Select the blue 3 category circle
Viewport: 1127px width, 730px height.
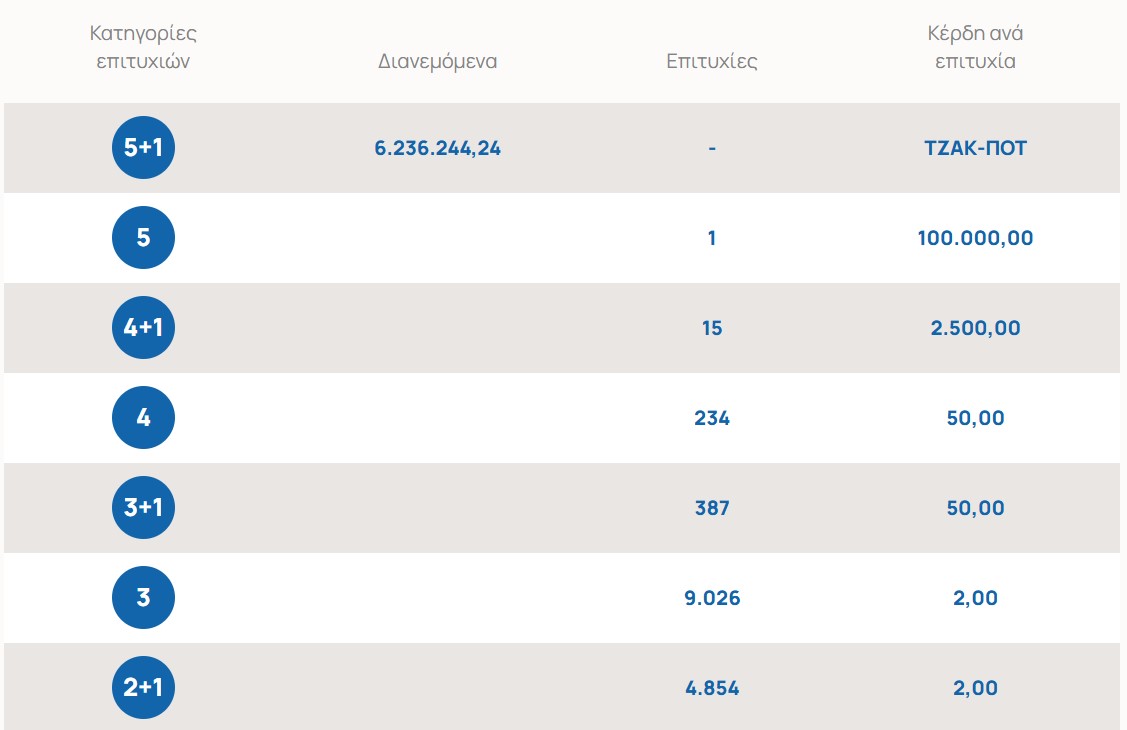(x=143, y=597)
